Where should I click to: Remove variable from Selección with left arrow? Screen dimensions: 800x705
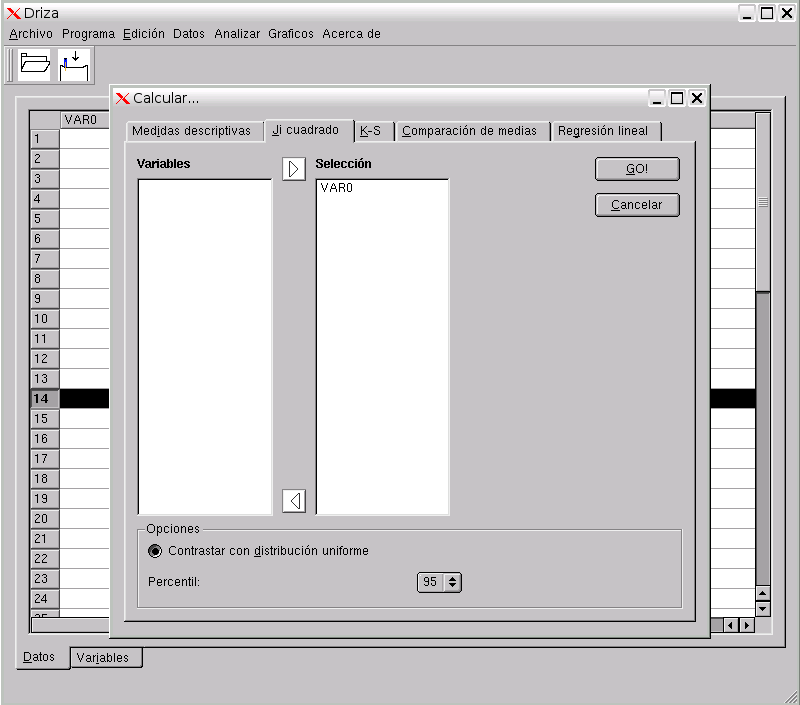click(x=294, y=500)
